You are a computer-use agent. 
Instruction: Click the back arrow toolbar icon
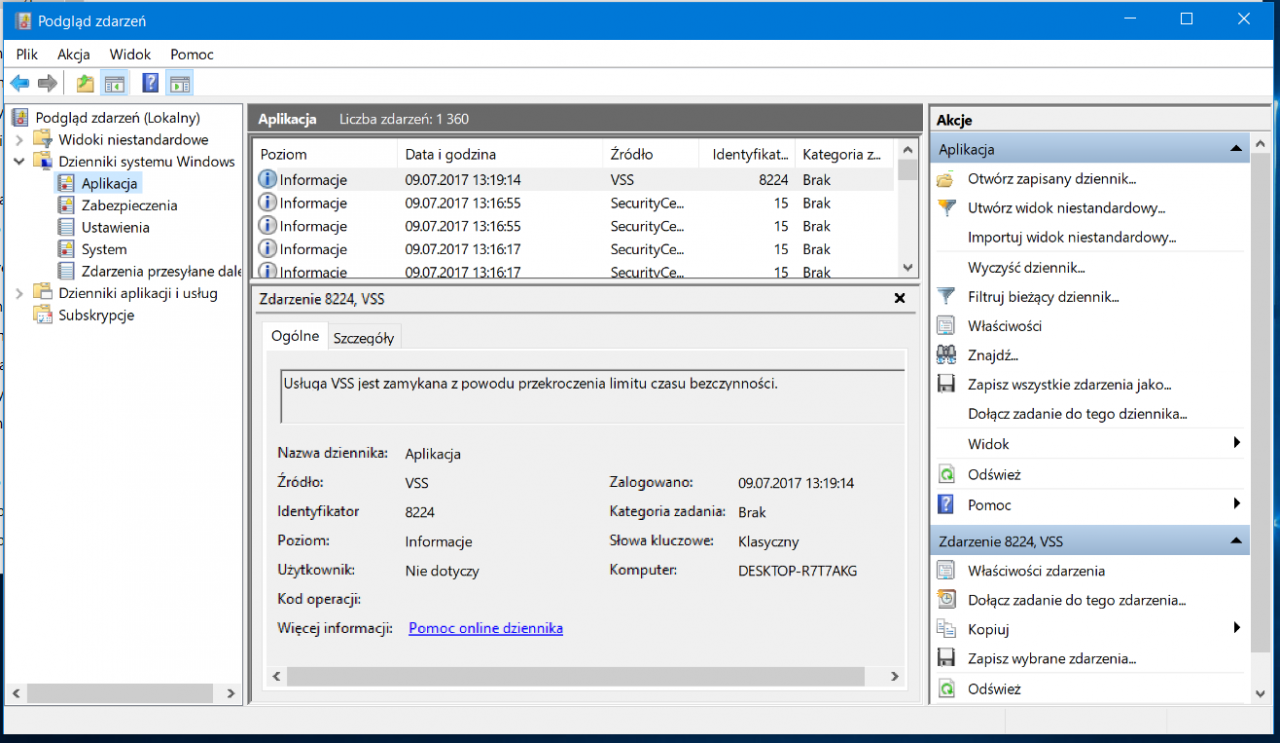[x=20, y=84]
